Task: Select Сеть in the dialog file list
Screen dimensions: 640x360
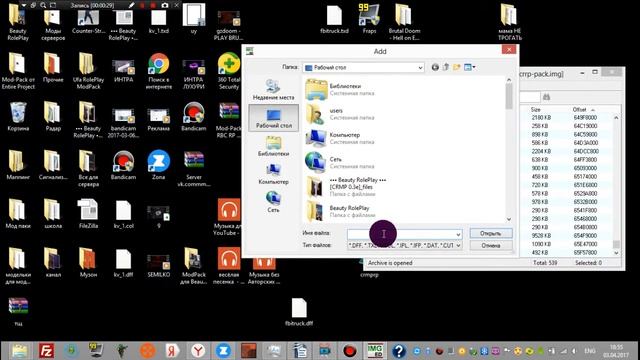Action: coord(340,162)
